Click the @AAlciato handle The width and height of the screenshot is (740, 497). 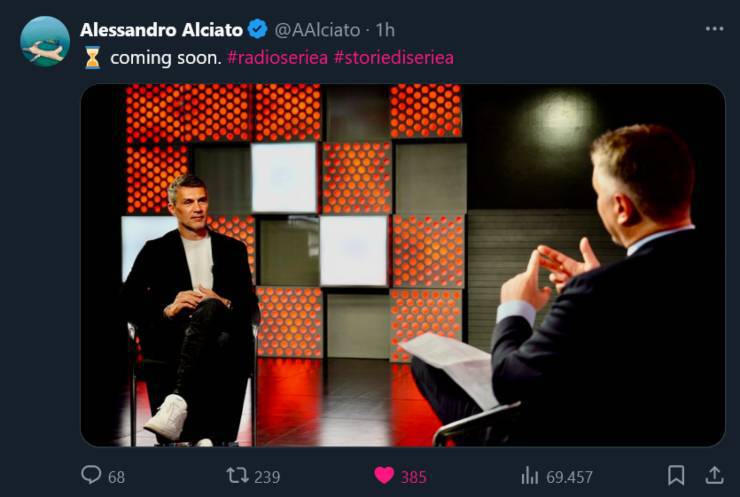317,30
